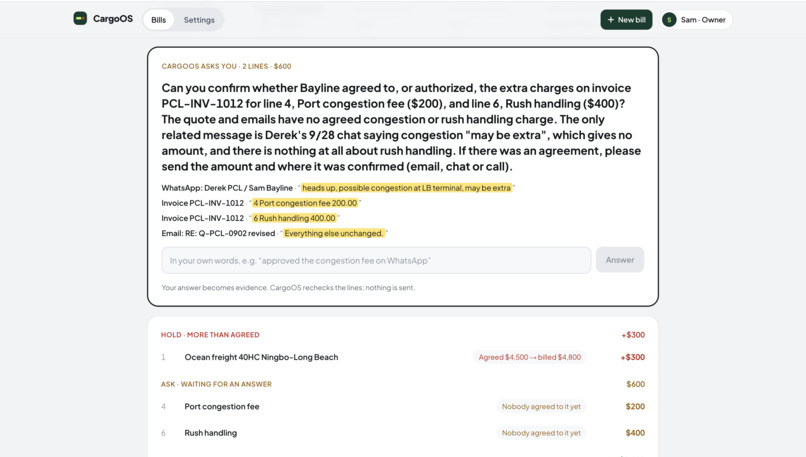Click the 'CARGOOS ASKS YOU · 2 LINES · $600' label
The width and height of the screenshot is (806, 457).
(x=226, y=66)
